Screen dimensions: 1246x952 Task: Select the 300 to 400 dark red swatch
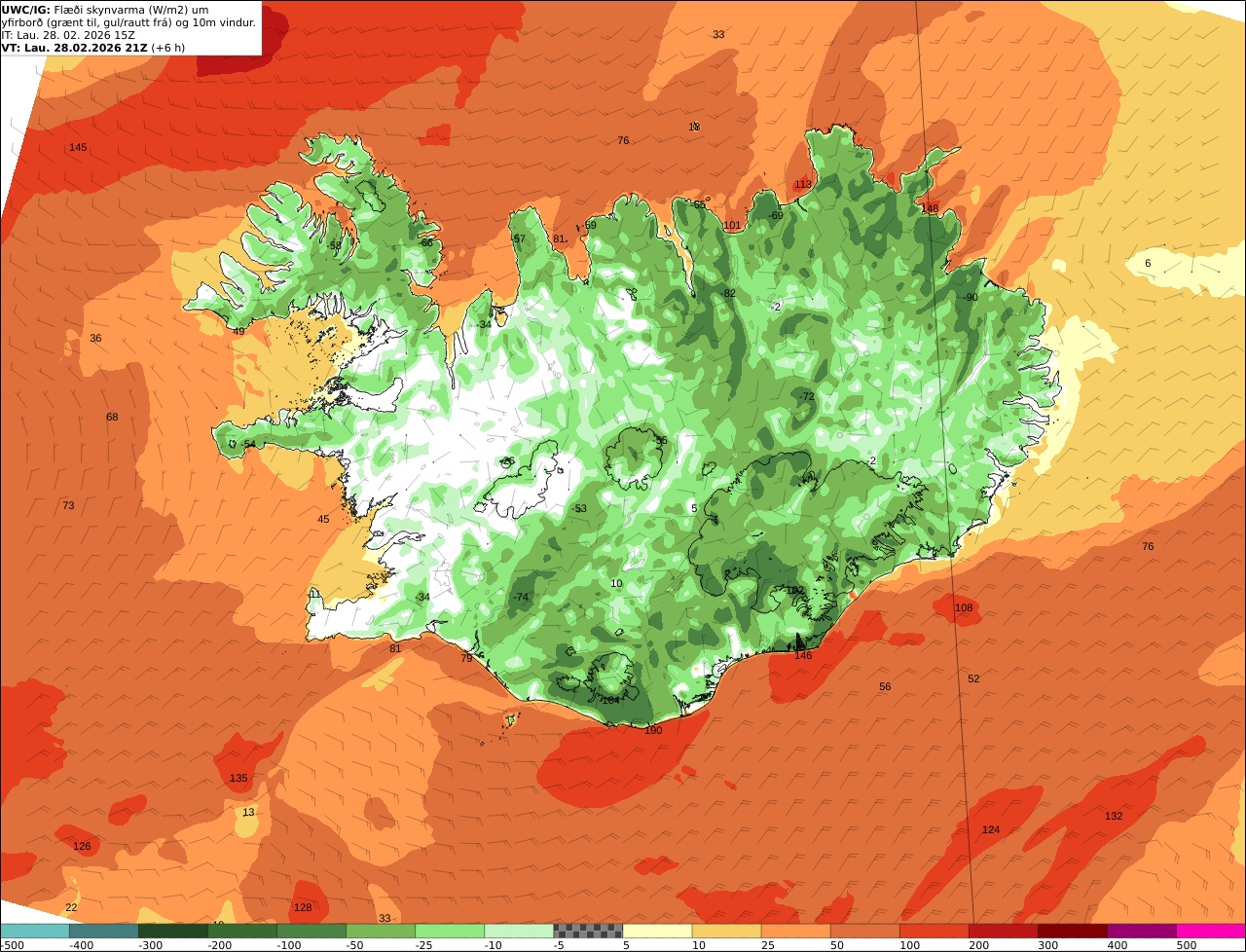1072,931
